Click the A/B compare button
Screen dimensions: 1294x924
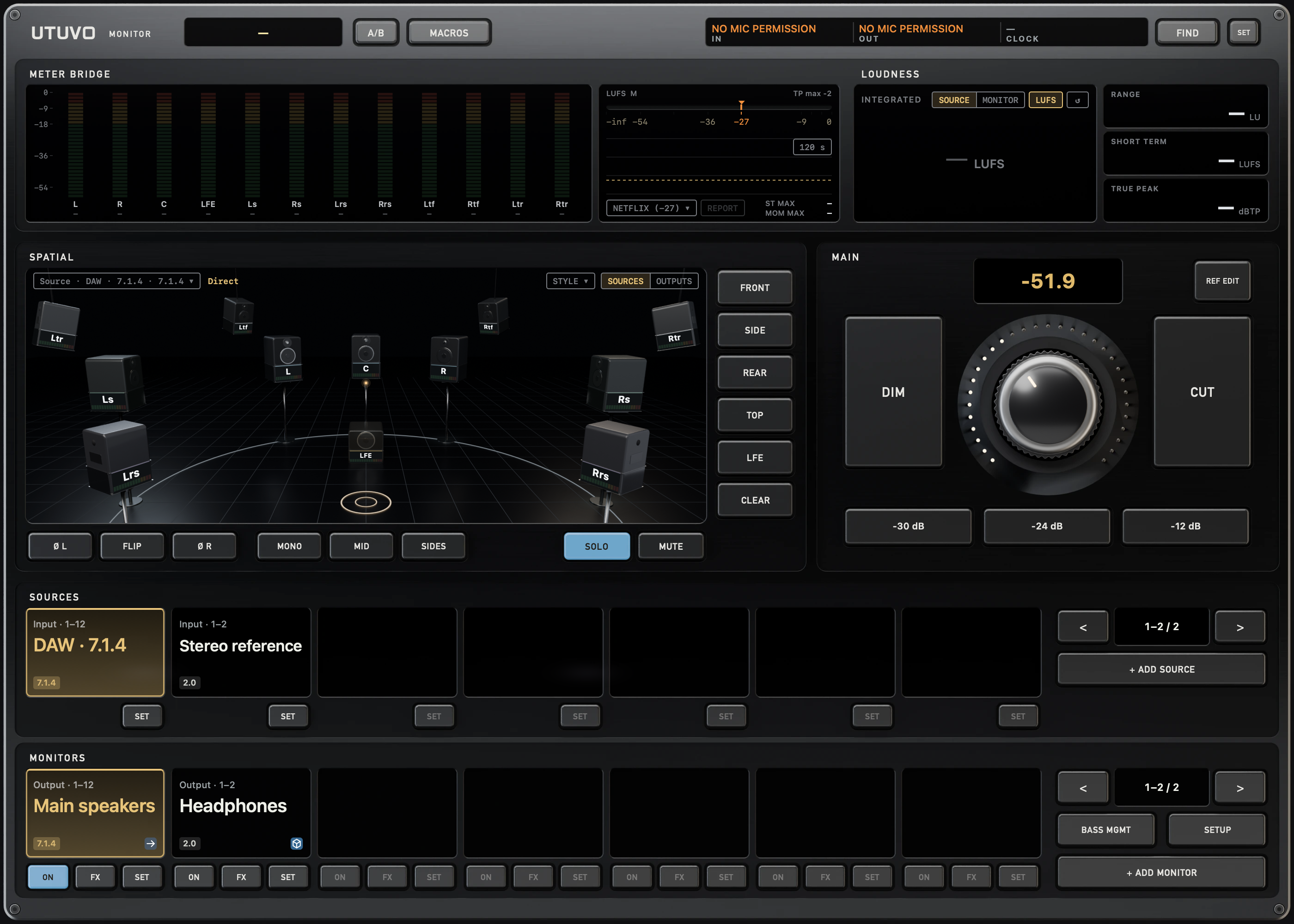(x=376, y=33)
